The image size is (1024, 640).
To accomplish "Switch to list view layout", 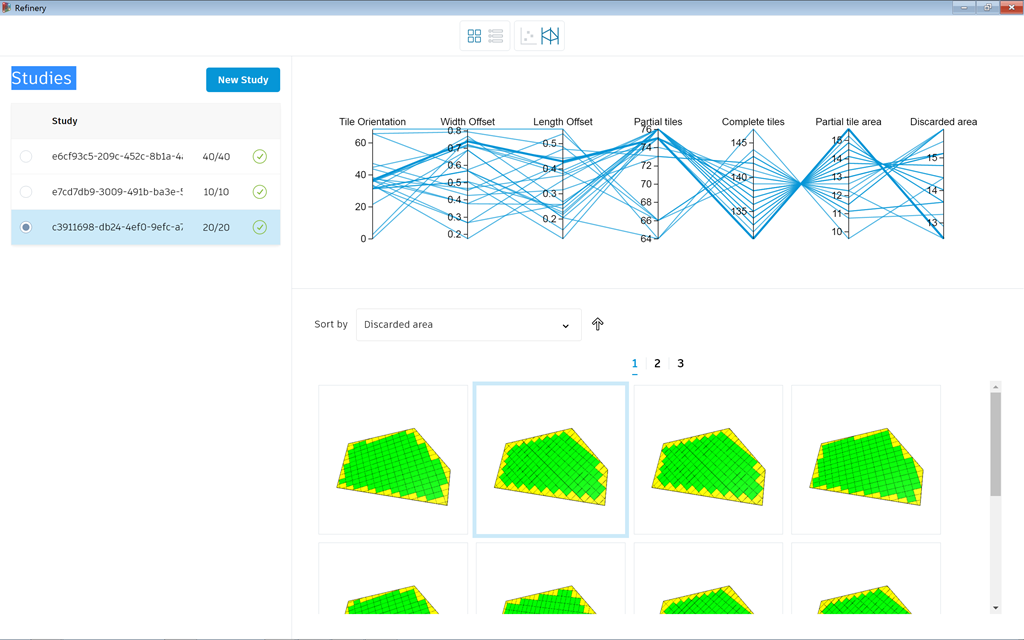I will (x=496, y=36).
